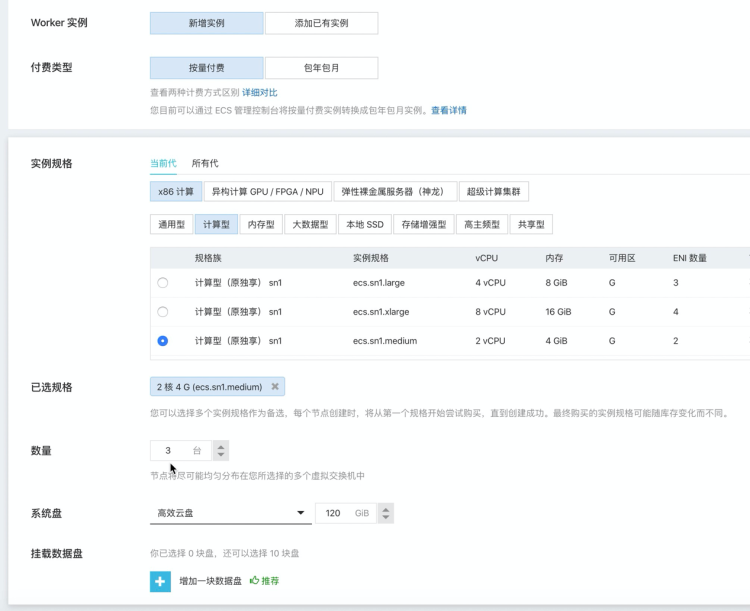Click the ecs.sn1.large spec cell
Viewport: 750px width, 611px height.
point(379,283)
